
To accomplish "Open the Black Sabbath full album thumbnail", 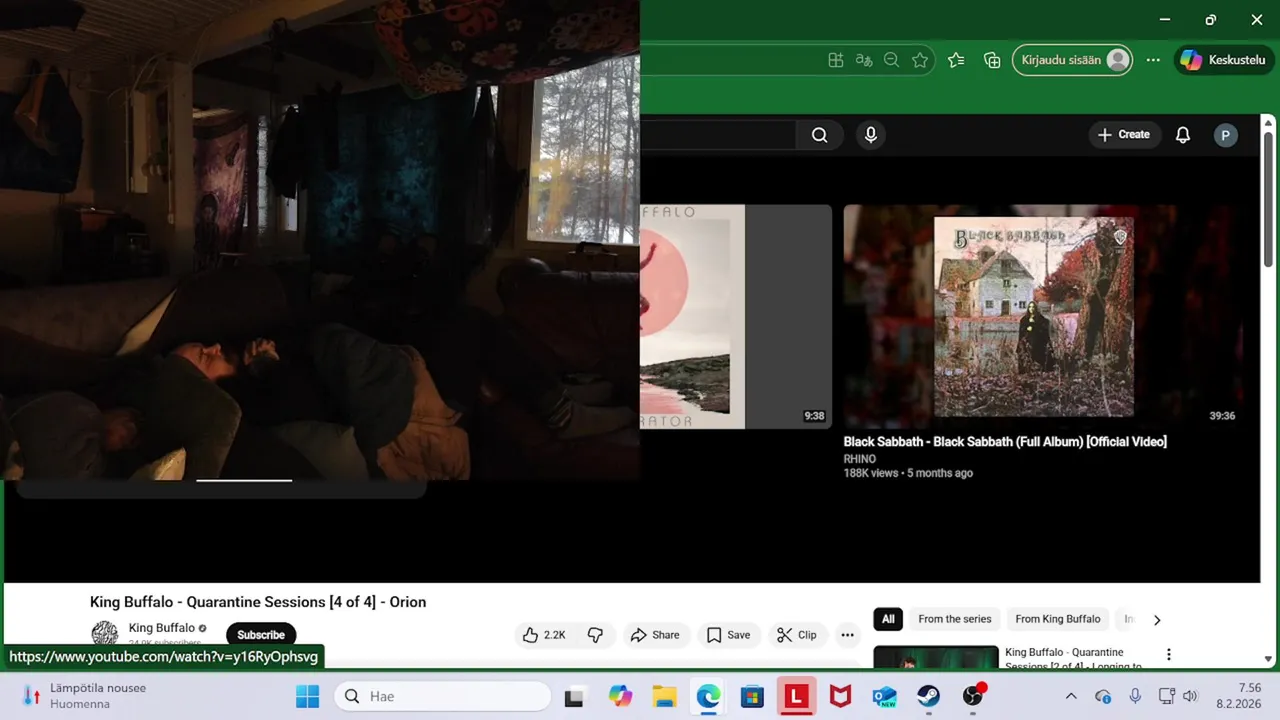I will [x=1042, y=316].
